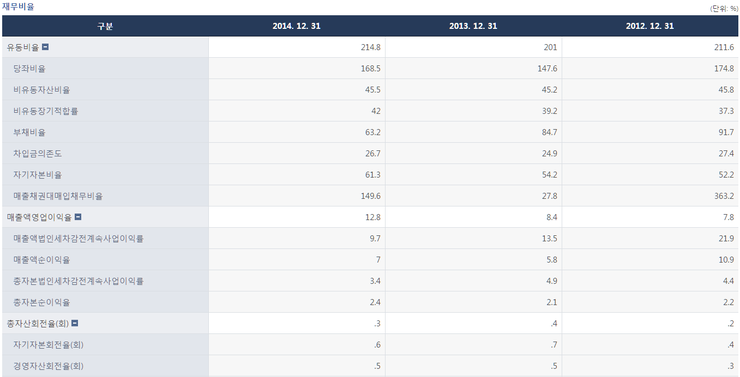Click the 363.2 value in 2012 column
Viewport: 740px width, 377px height.
(723, 196)
